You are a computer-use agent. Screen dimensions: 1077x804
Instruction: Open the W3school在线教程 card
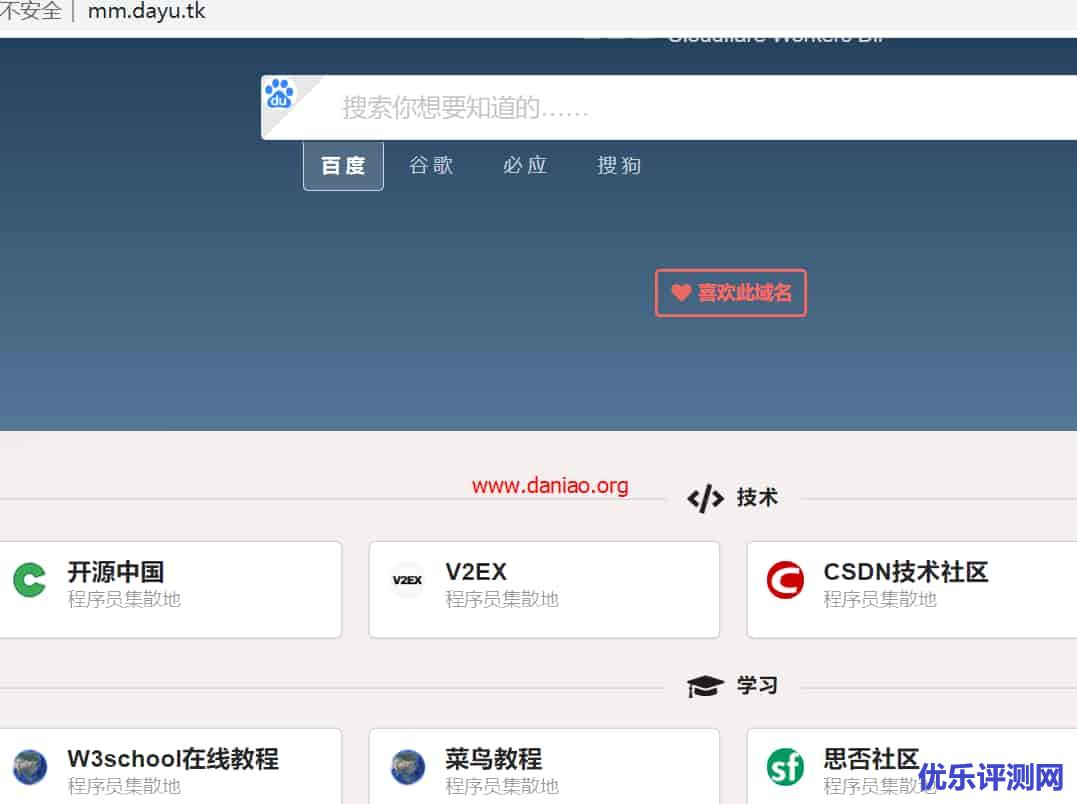coord(170,766)
